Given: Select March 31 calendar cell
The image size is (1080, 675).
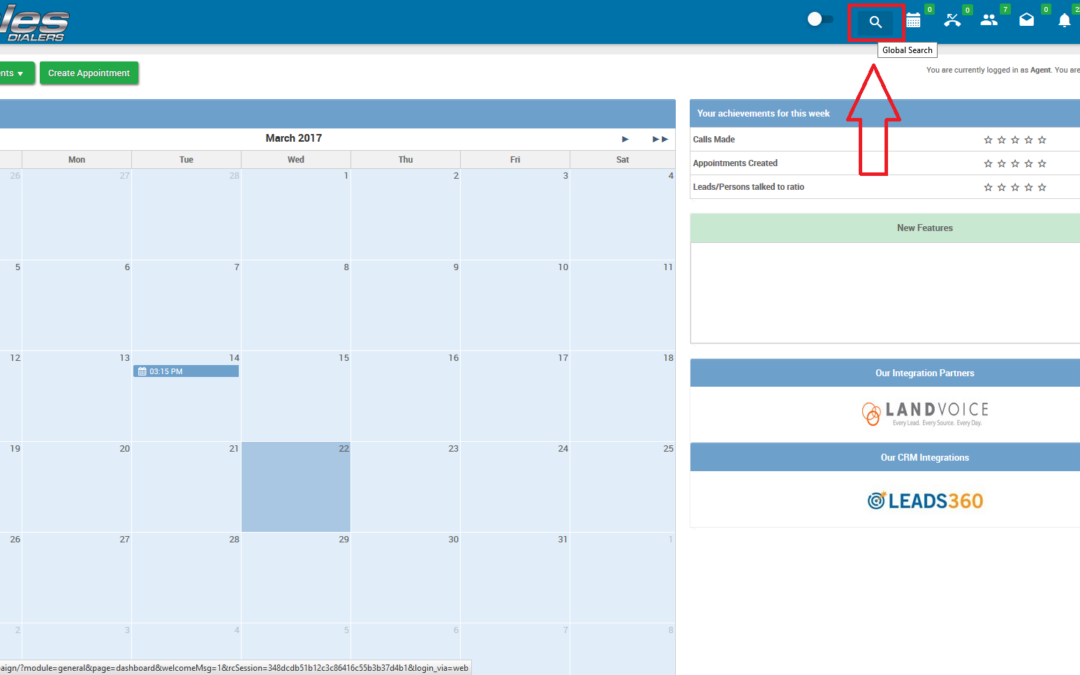Looking at the screenshot, I should click(515, 577).
